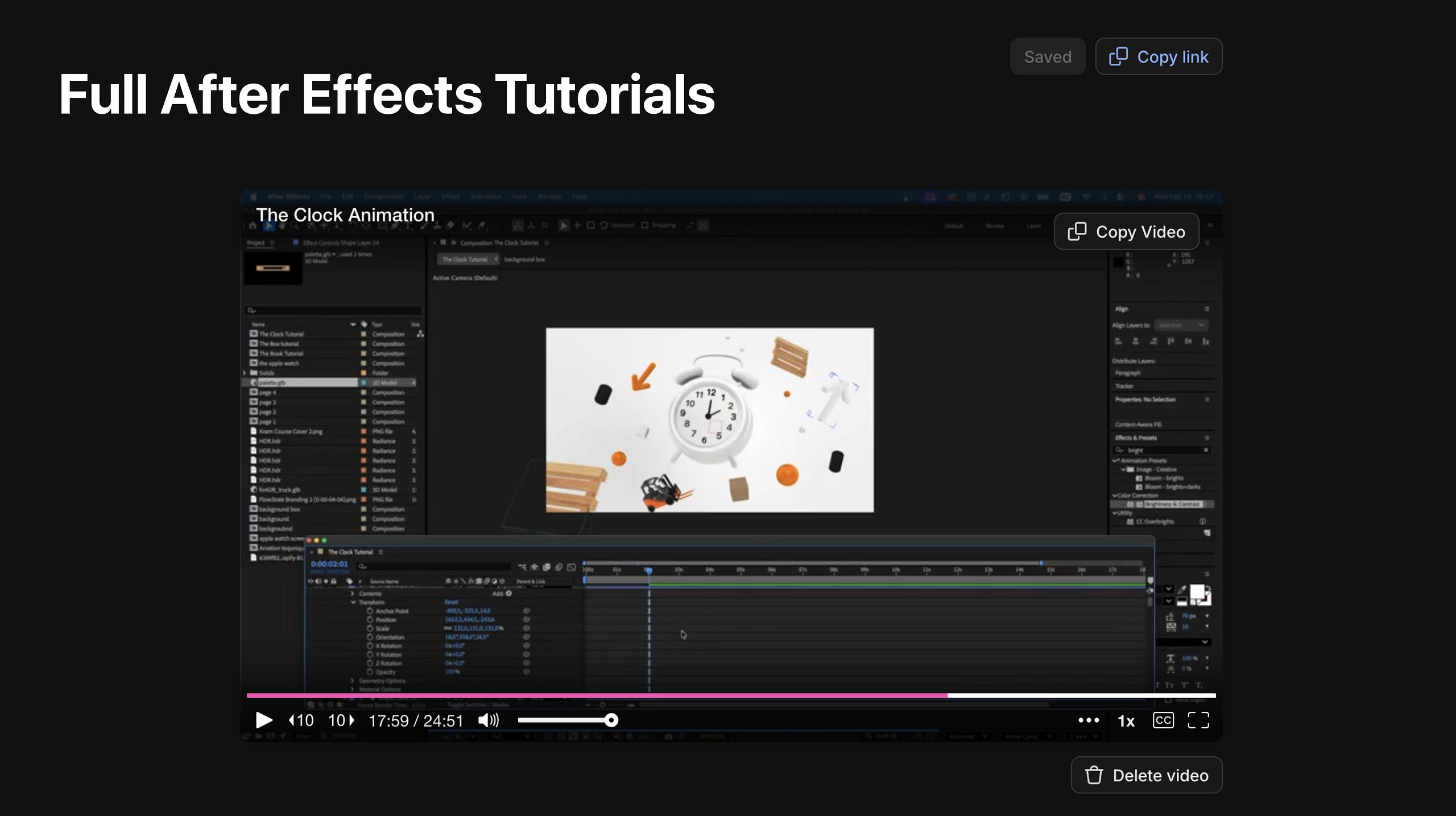Click the eyedropper icon beside the fill swatch
This screenshot has height=816, width=1456.
click(1182, 590)
